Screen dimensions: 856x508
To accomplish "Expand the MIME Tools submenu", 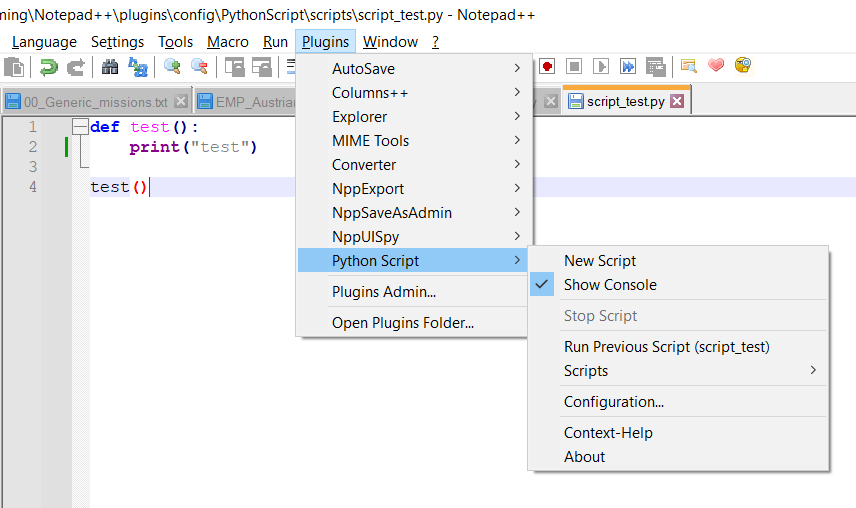I will click(x=412, y=141).
